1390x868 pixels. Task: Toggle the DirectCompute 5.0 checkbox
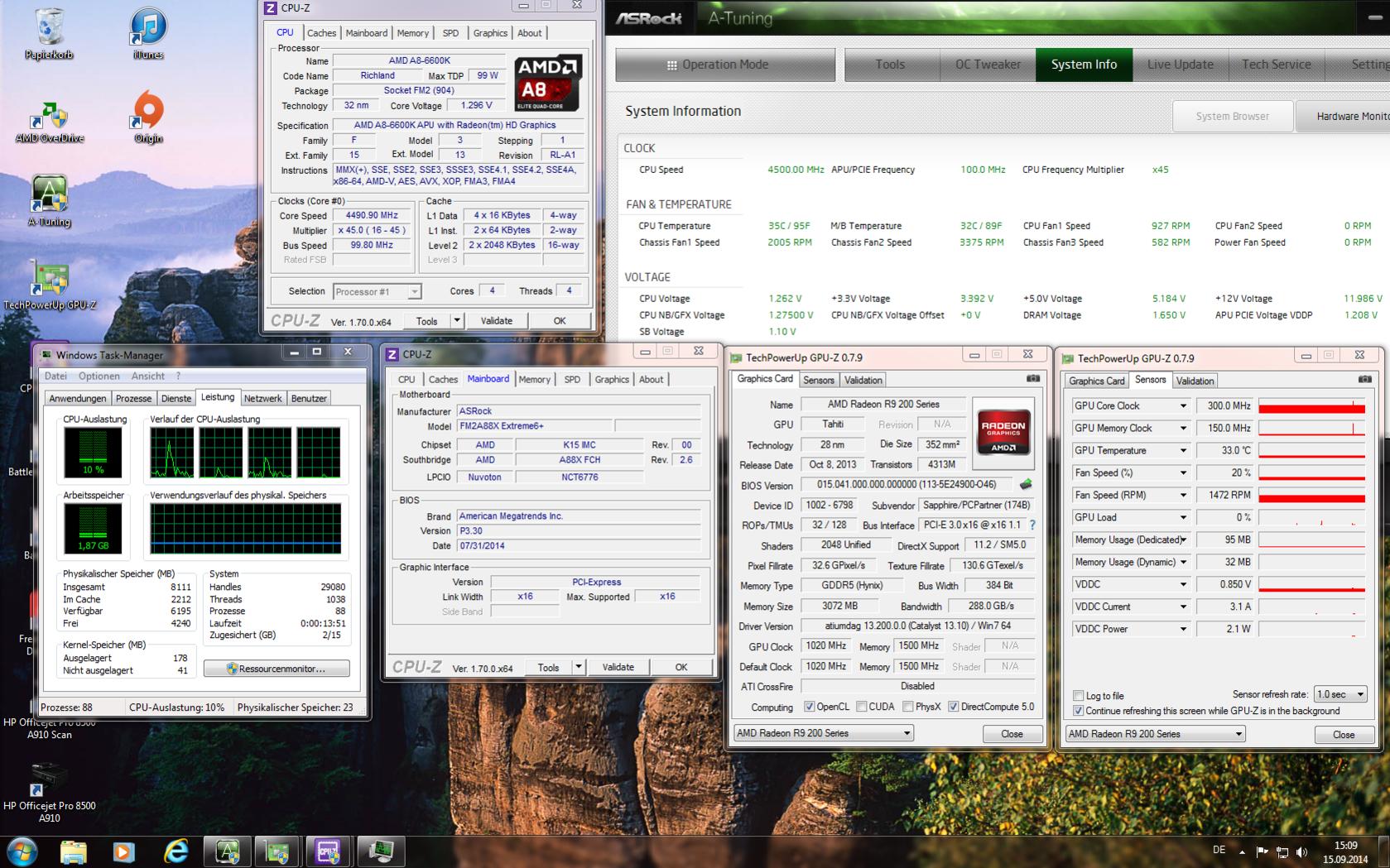tap(954, 707)
